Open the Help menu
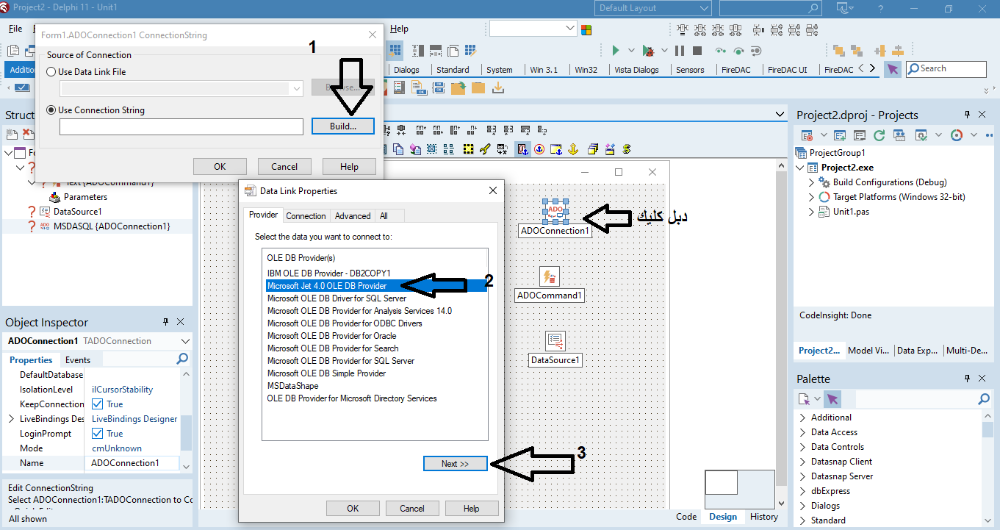The width and height of the screenshot is (1000, 530). coord(399,29)
